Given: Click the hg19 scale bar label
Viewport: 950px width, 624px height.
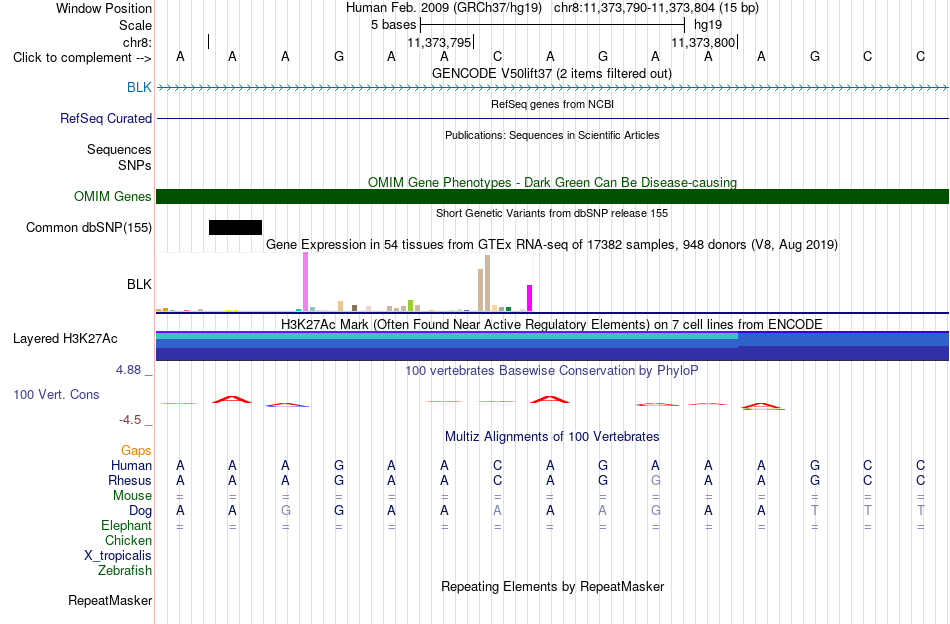Looking at the screenshot, I should tap(708, 25).
